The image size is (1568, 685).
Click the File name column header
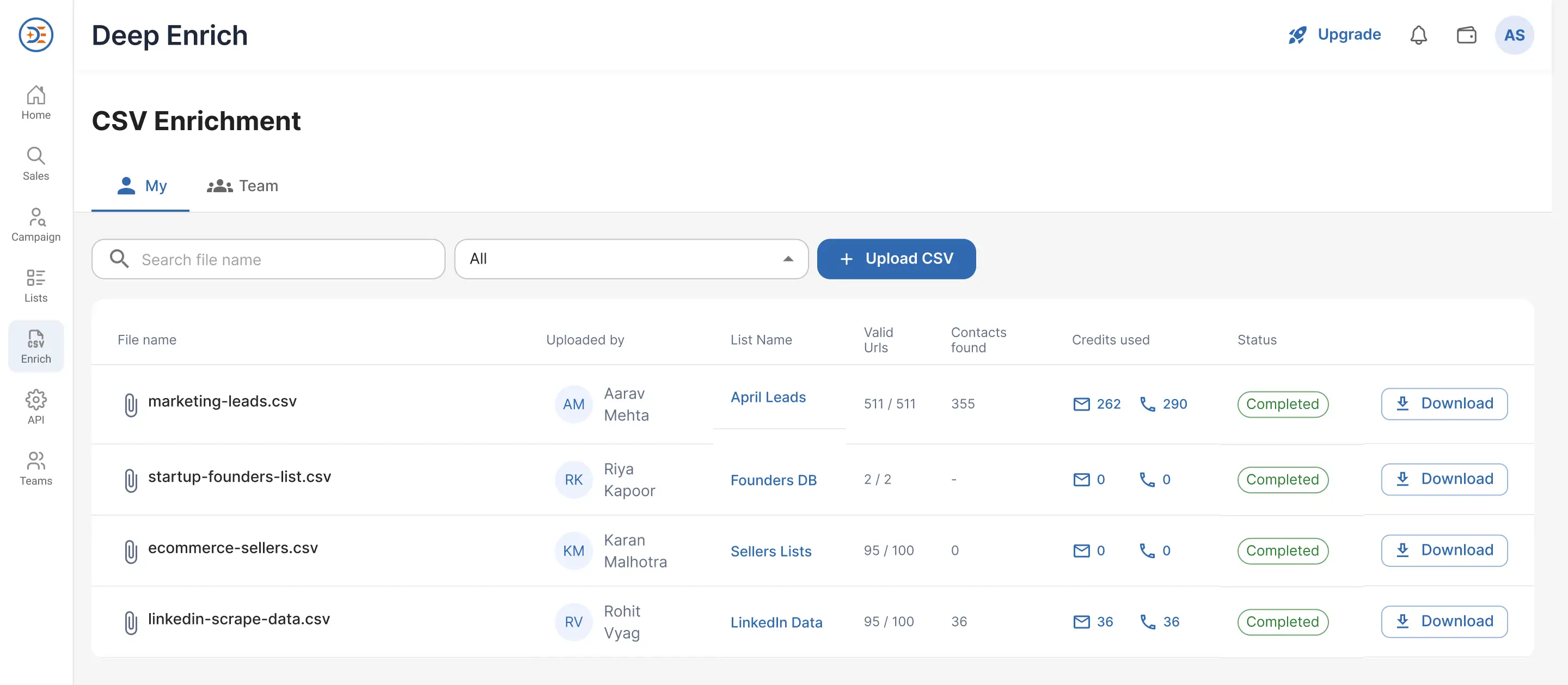coord(146,340)
